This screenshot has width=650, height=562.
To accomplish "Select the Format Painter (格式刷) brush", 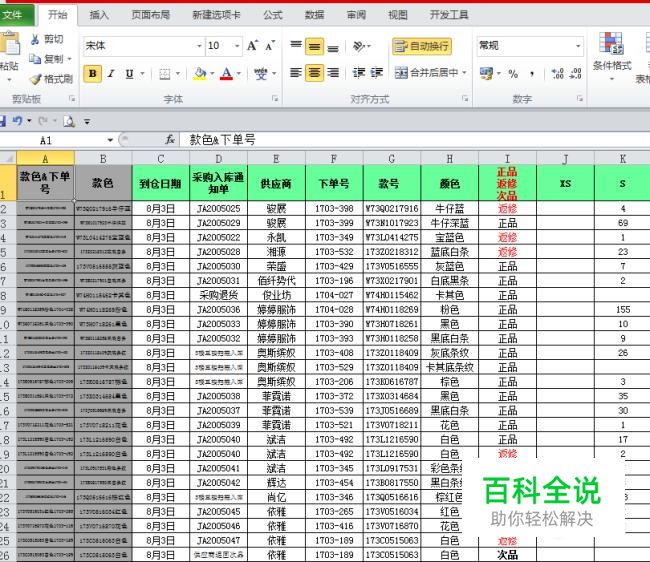I will tap(36, 79).
